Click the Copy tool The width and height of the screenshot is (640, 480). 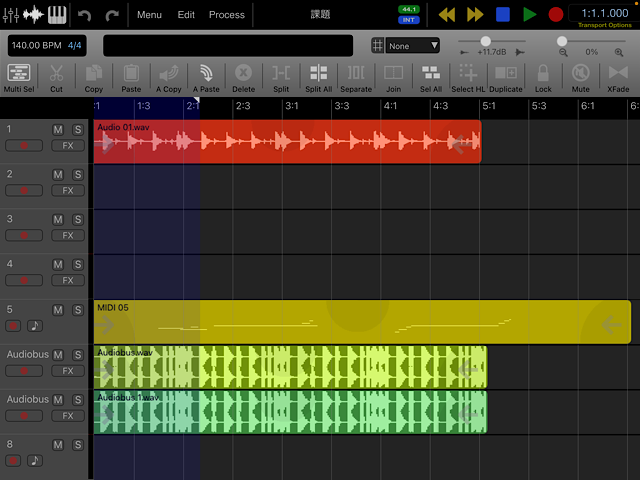[94, 78]
